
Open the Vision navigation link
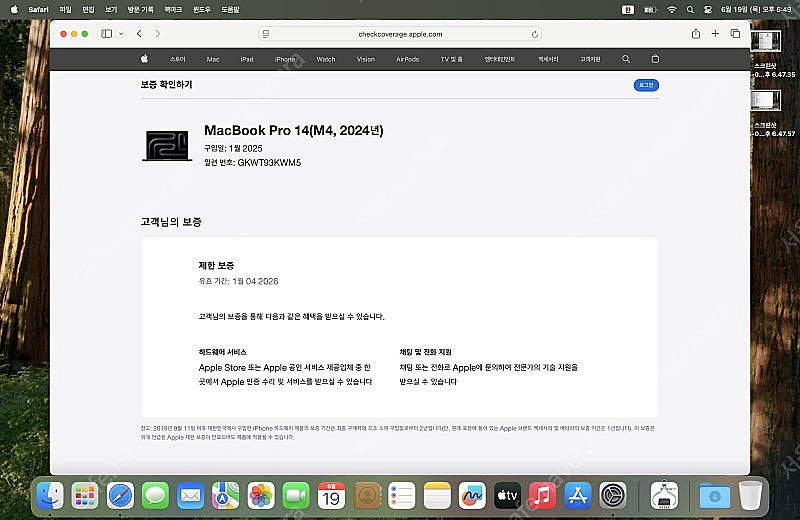(x=366, y=59)
